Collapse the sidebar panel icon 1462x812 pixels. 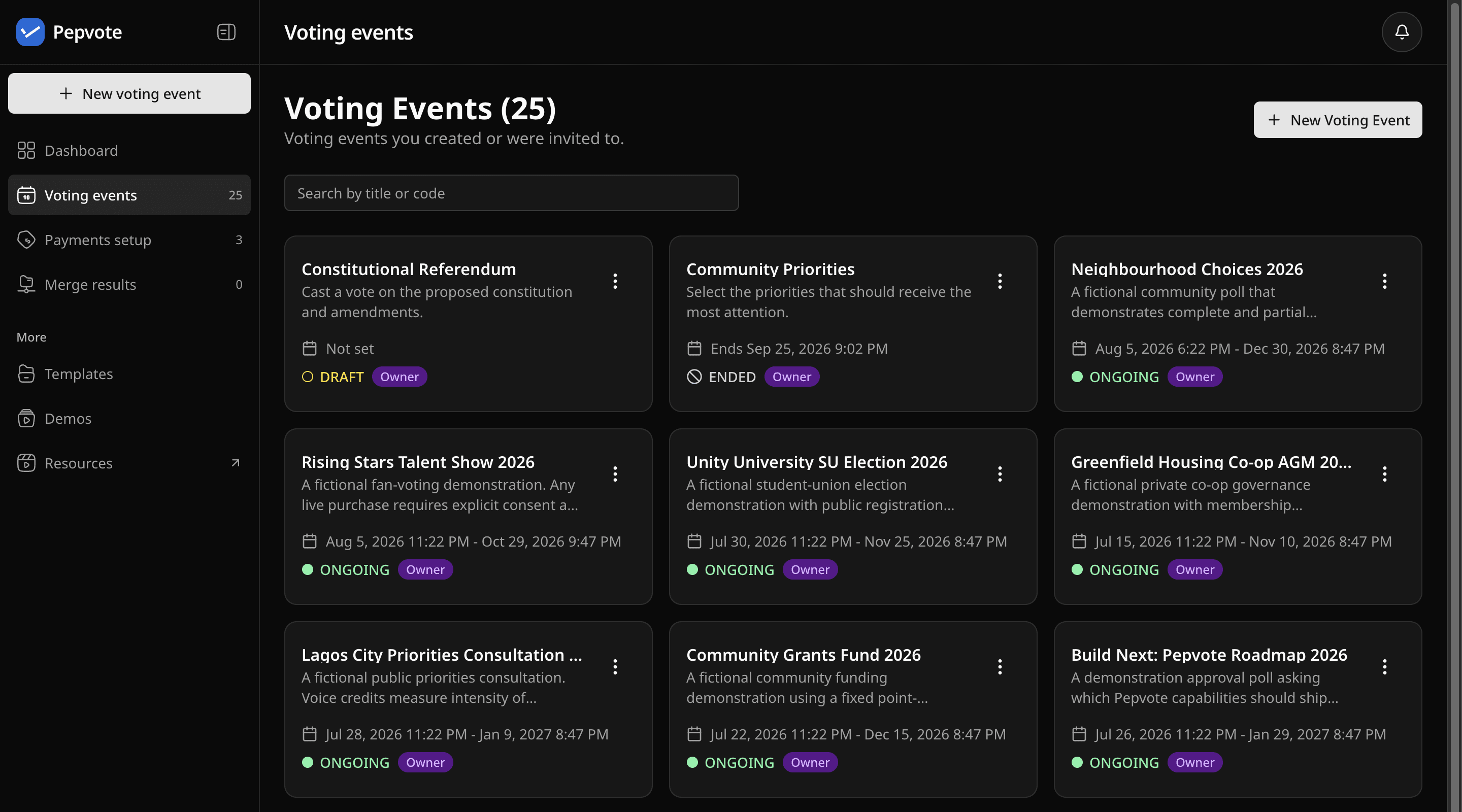coord(226,32)
